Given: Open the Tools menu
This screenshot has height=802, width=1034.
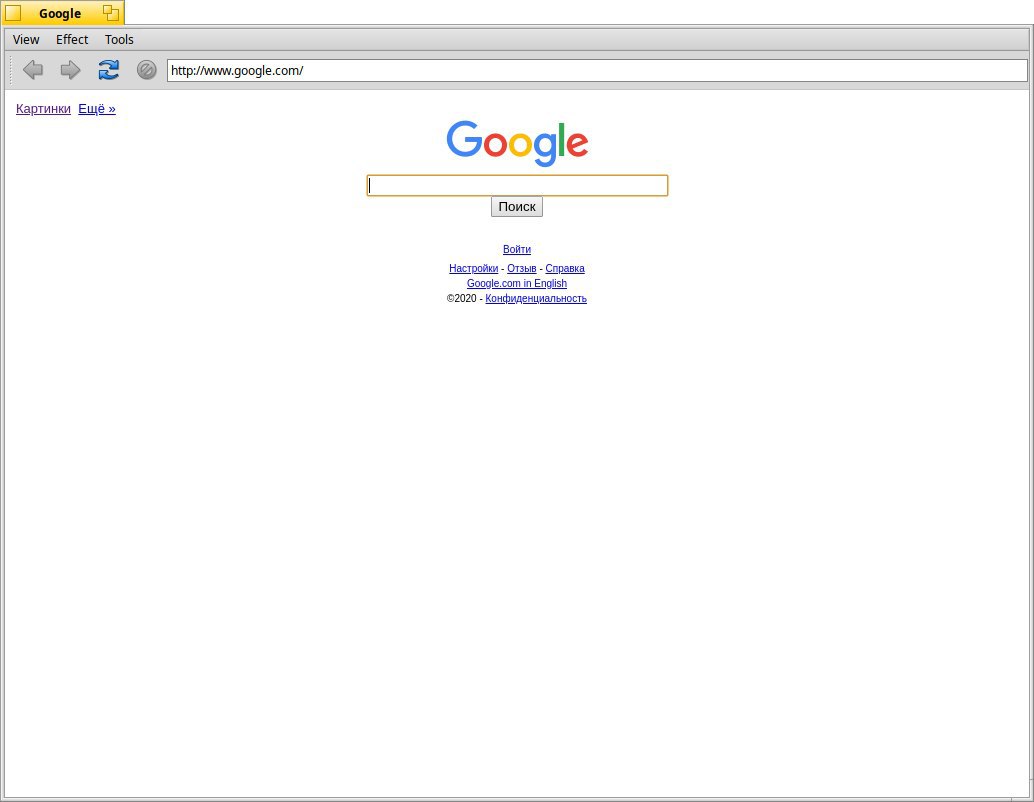Looking at the screenshot, I should (119, 40).
